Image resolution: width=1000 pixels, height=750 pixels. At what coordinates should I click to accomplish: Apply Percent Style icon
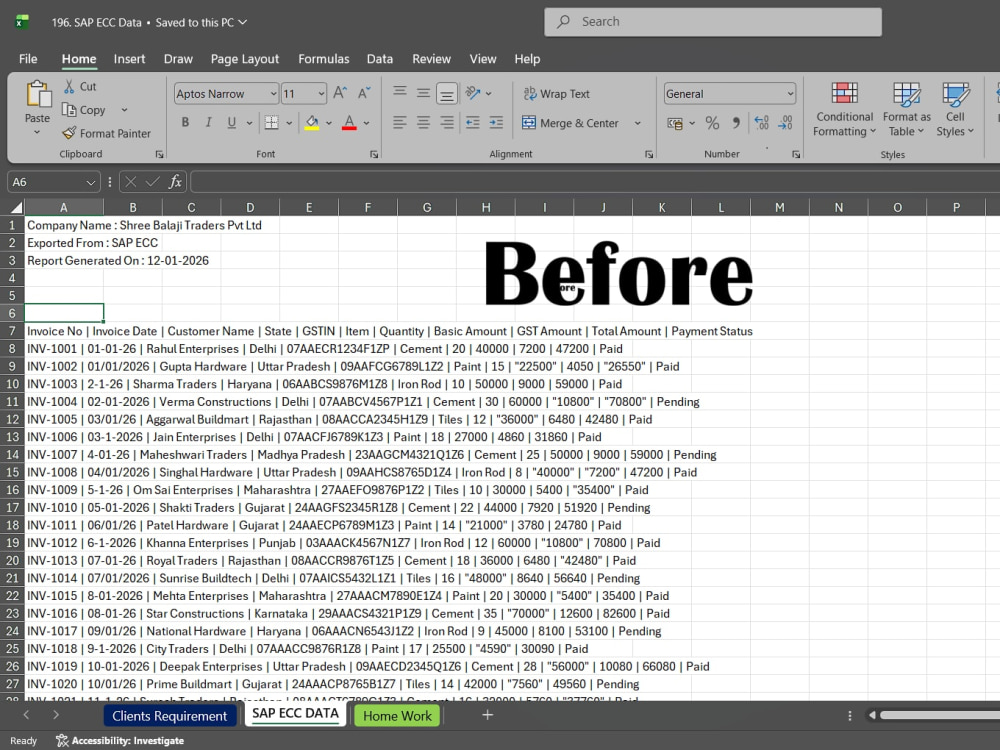712,122
